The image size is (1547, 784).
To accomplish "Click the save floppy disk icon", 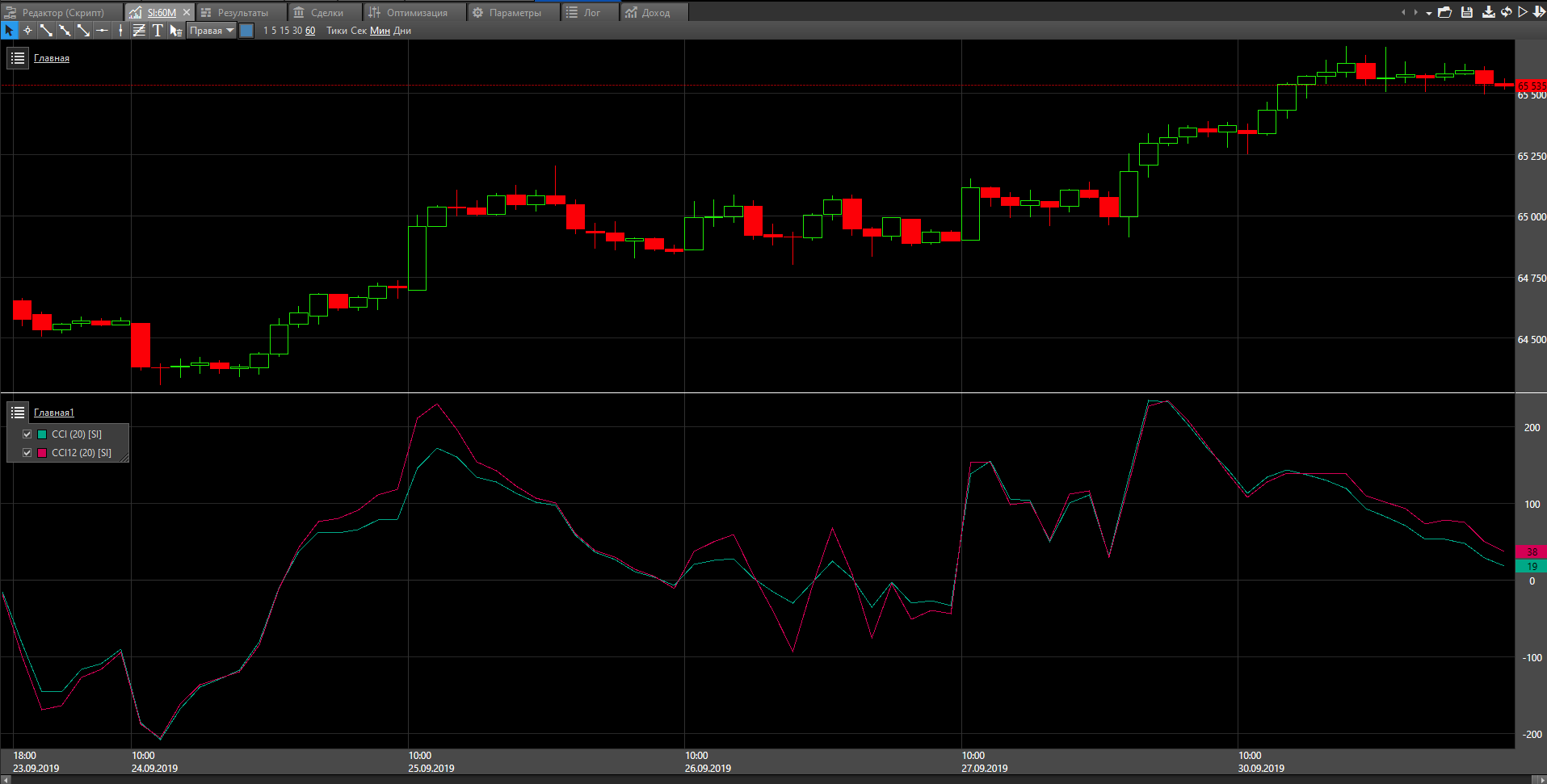I will point(1467,12).
